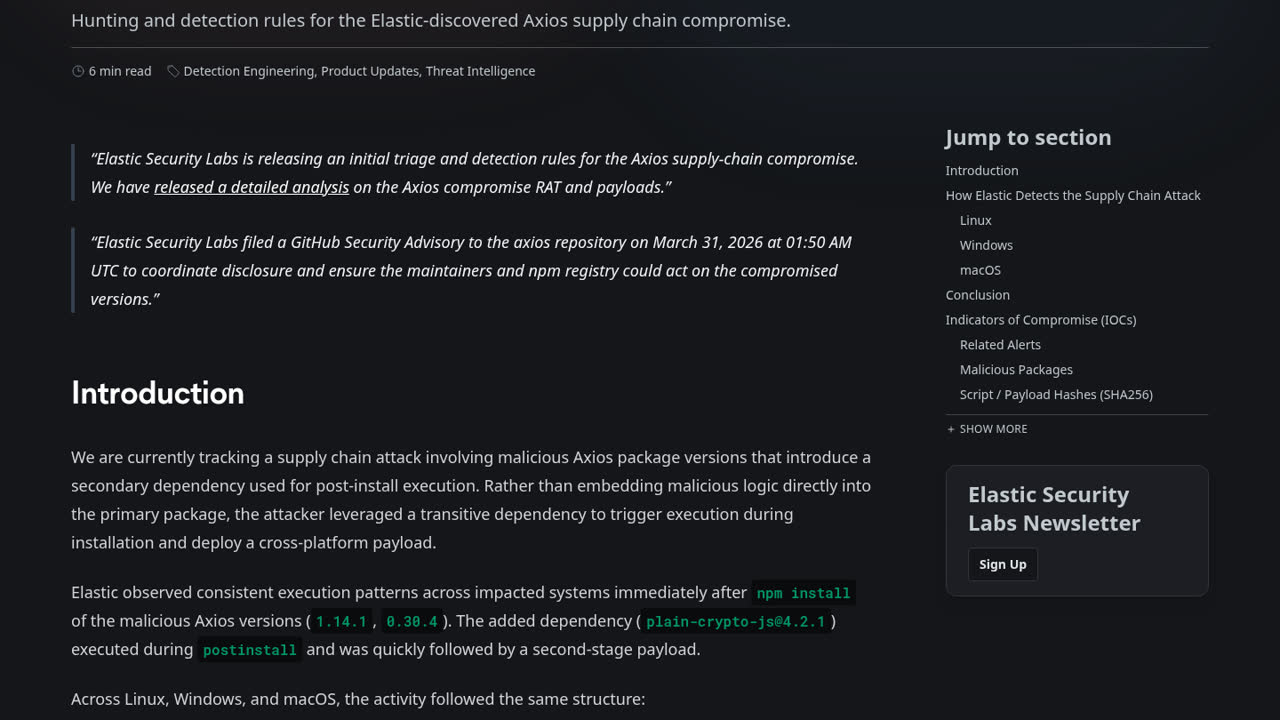The width and height of the screenshot is (1280, 720).
Task: Click the Introduction heading
Action: tap(158, 393)
